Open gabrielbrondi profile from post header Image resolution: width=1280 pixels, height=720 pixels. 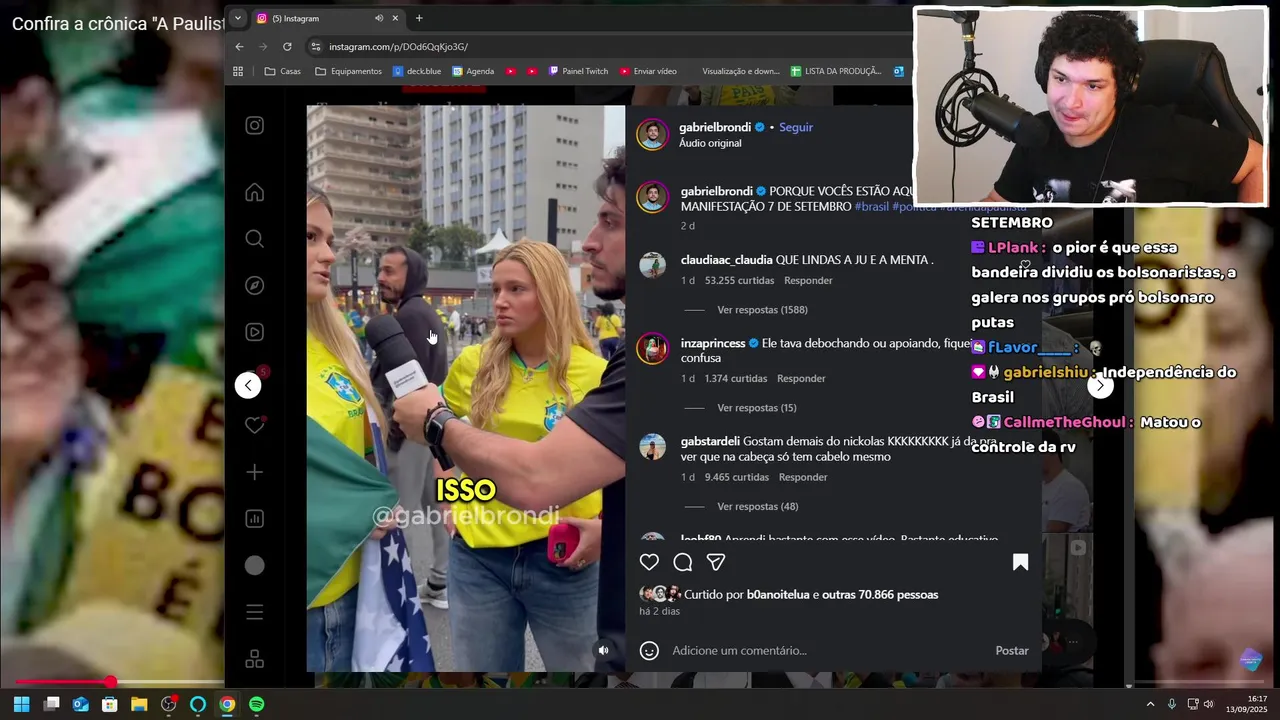point(715,127)
